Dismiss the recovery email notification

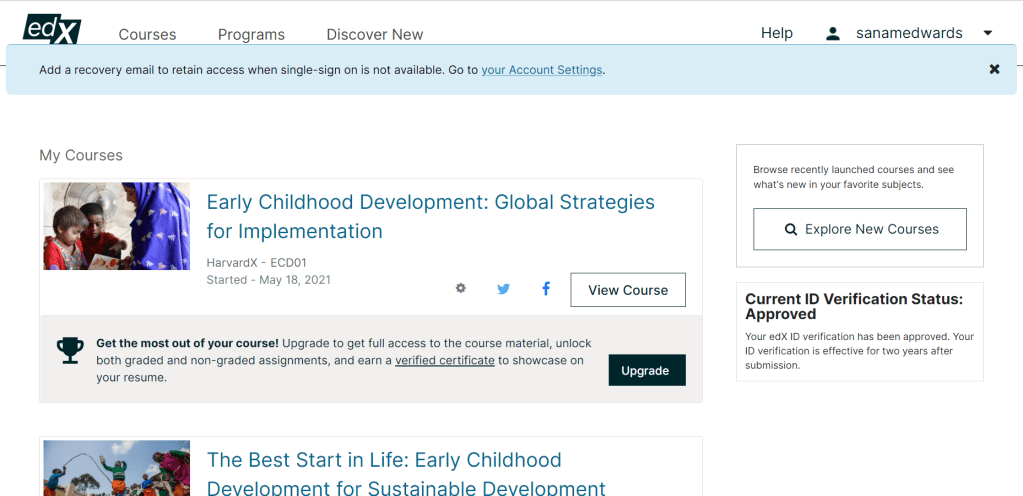[x=994, y=69]
